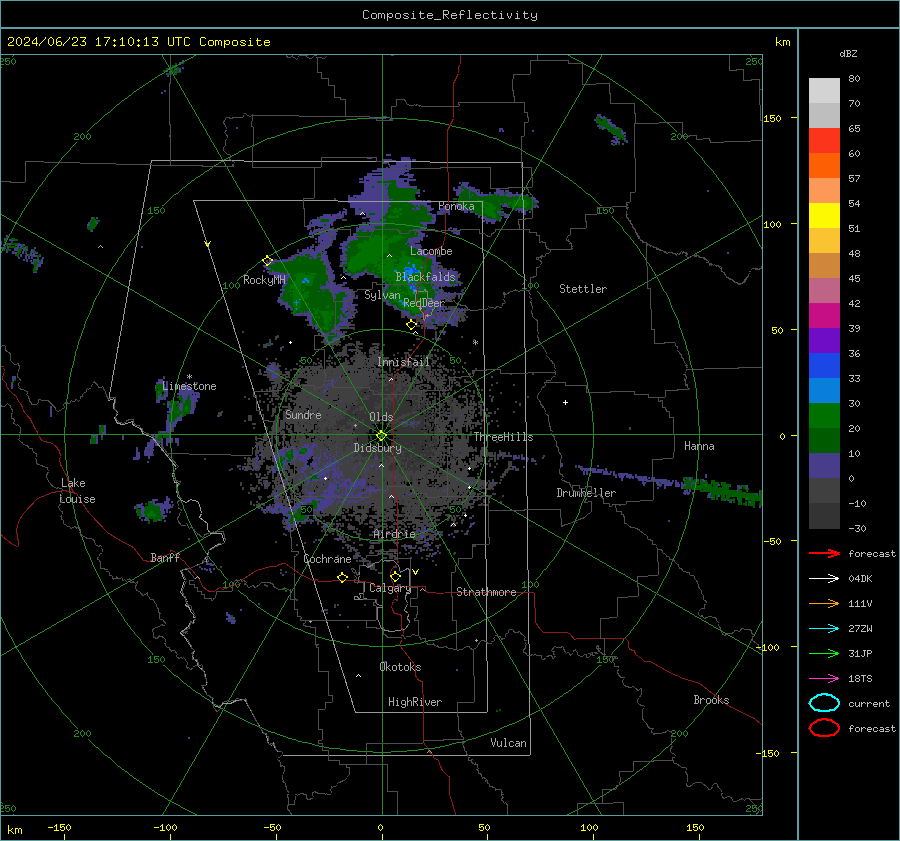The image size is (900, 841).
Task: Click the dBZ legend heading
Action: [848, 53]
